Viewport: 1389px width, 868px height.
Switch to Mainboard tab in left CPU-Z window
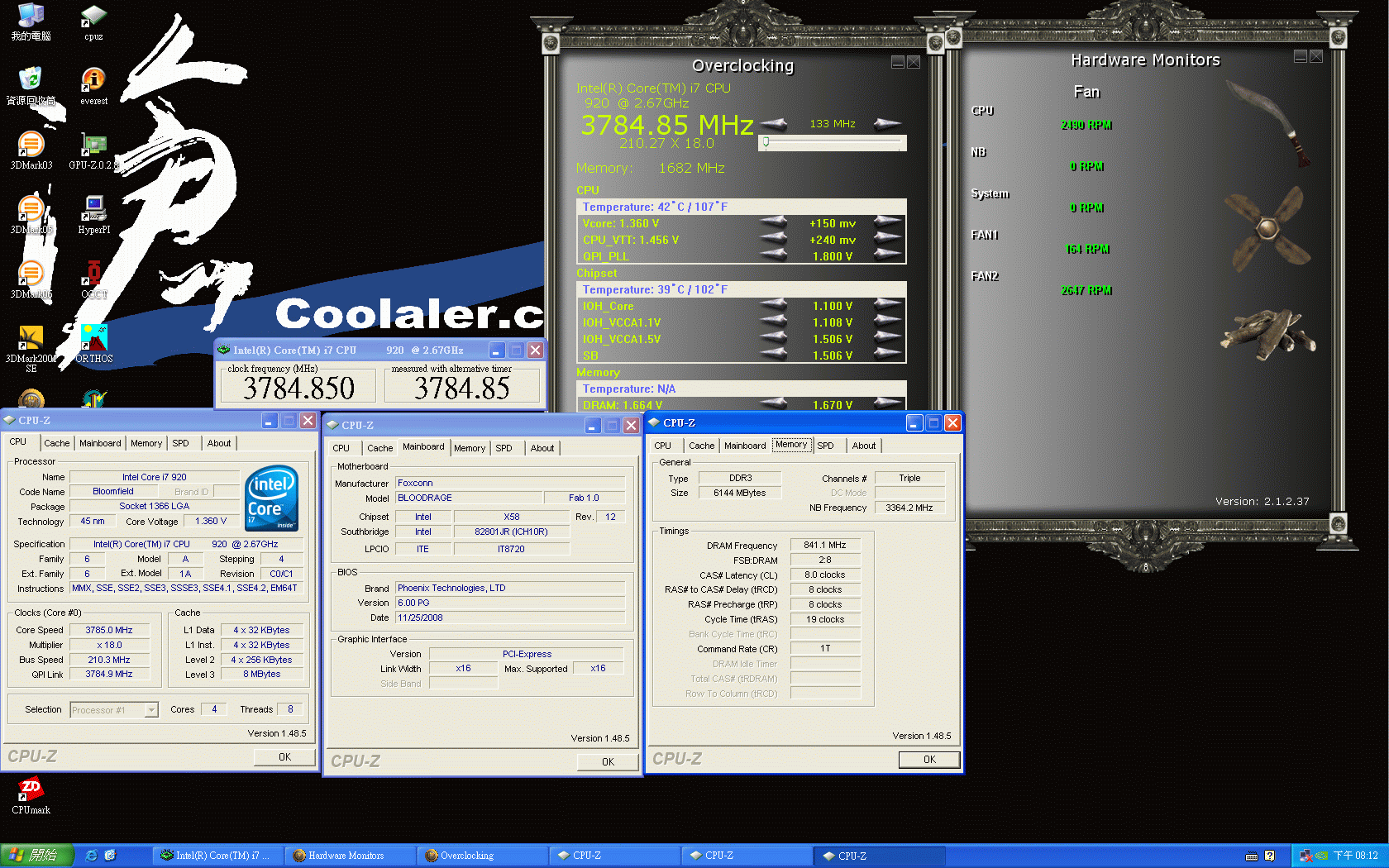click(x=100, y=443)
